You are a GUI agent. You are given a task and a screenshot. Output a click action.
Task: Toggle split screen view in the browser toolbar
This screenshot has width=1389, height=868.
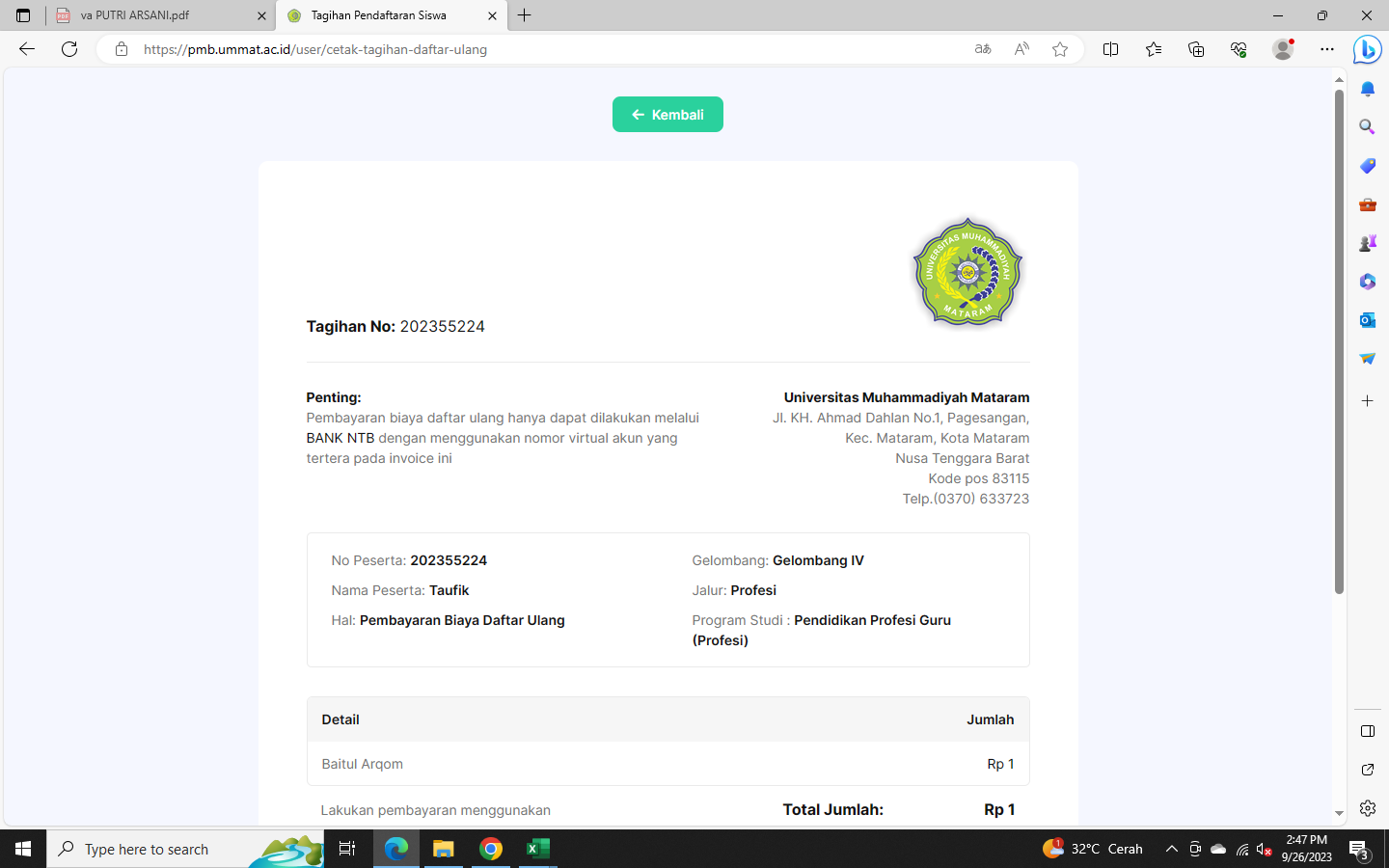point(1110,49)
